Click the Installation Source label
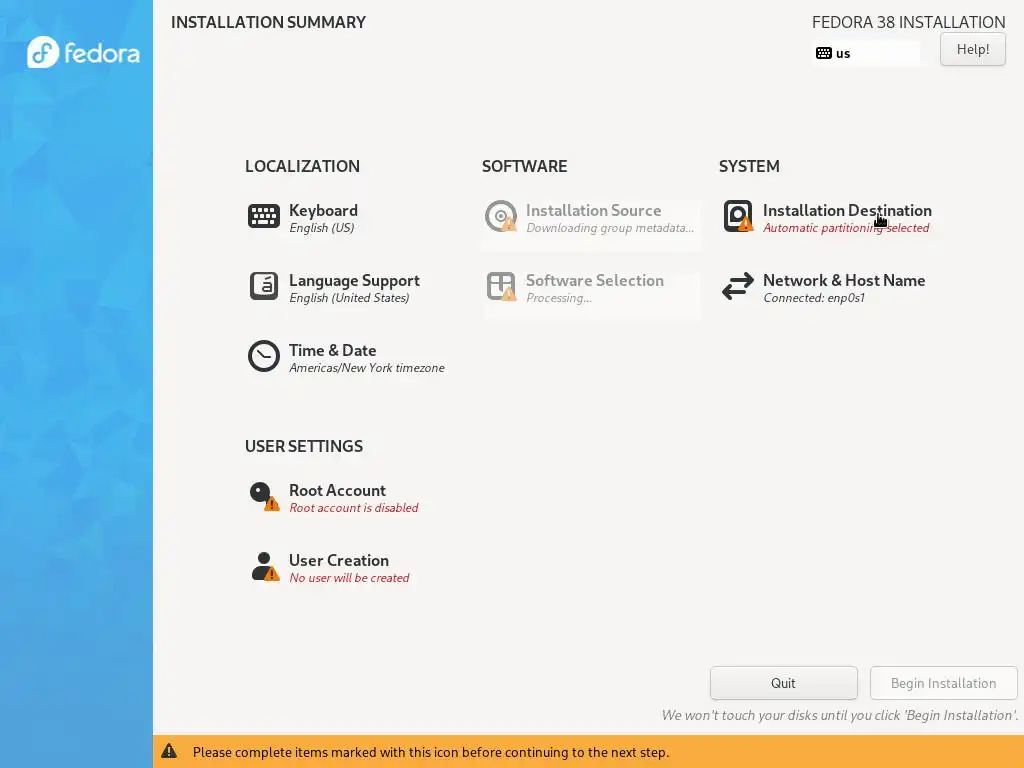 pyautogui.click(x=594, y=210)
